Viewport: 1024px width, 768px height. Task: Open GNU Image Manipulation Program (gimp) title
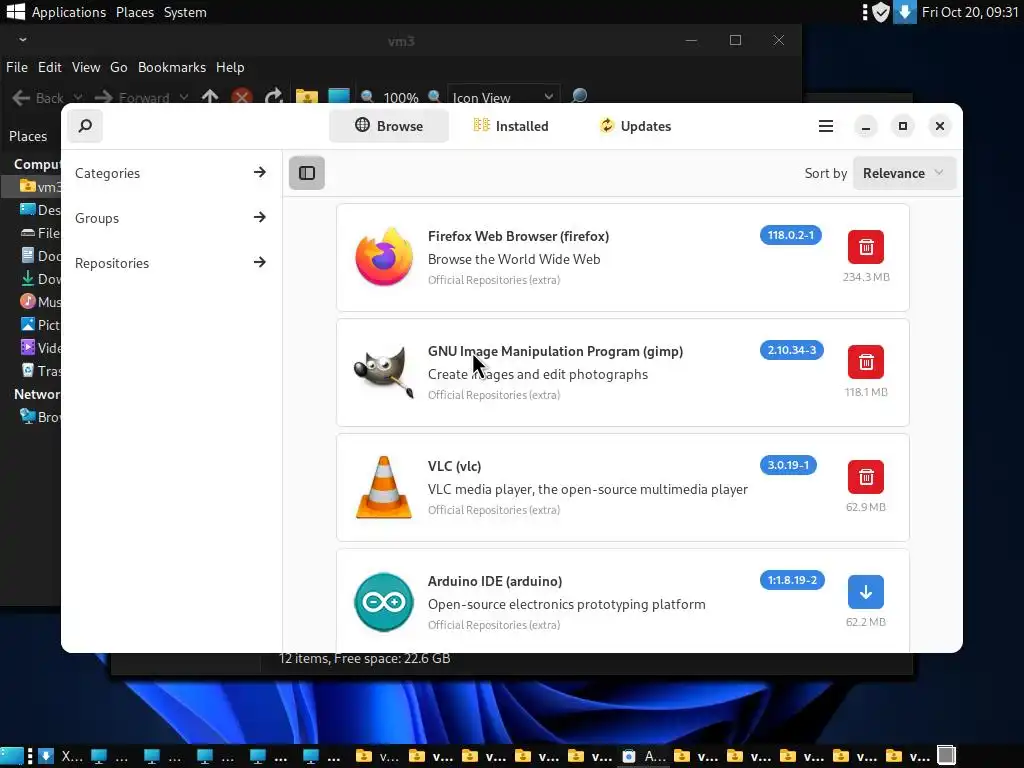(555, 351)
